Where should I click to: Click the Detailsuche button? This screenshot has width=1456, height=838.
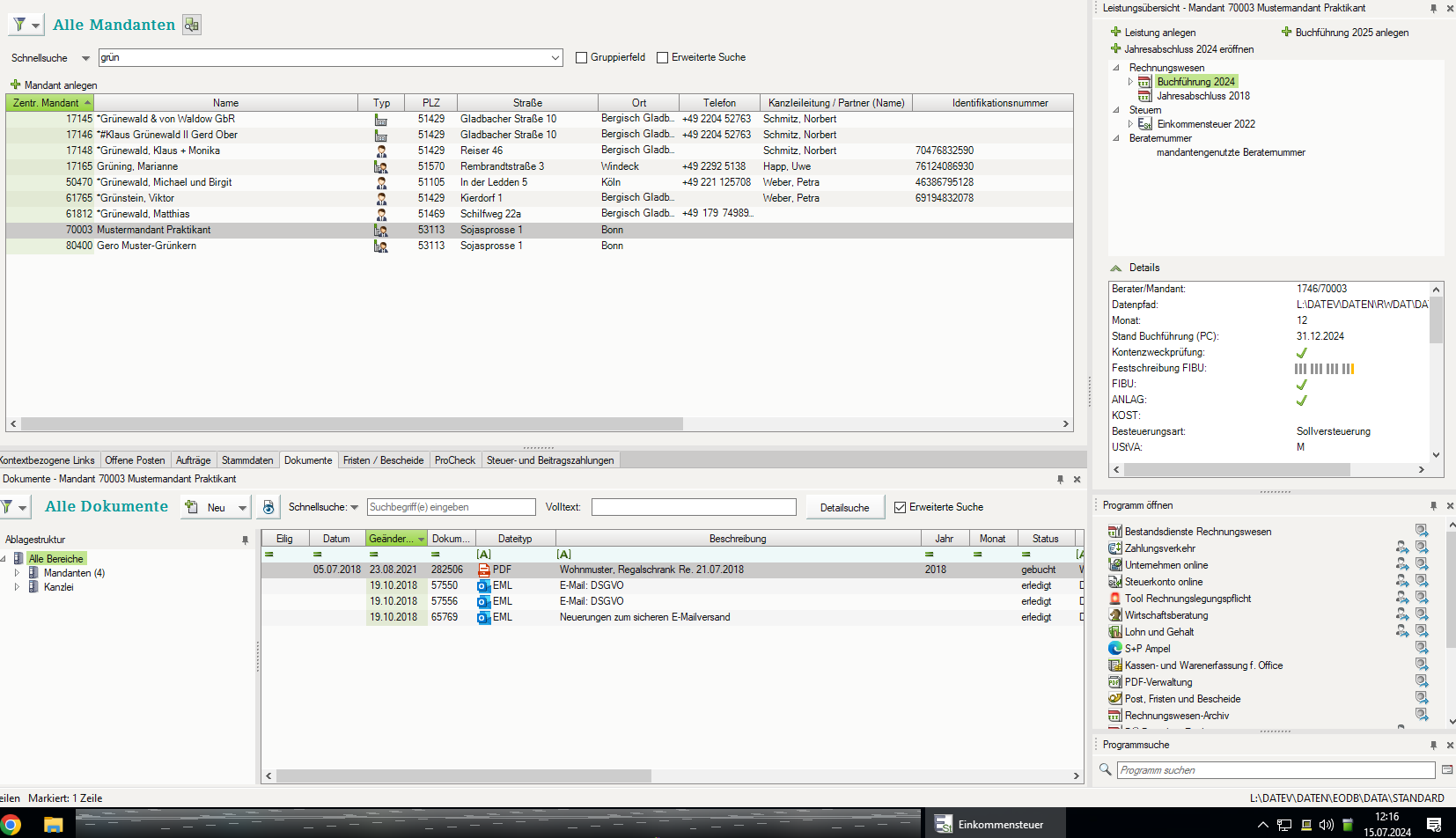(844, 508)
